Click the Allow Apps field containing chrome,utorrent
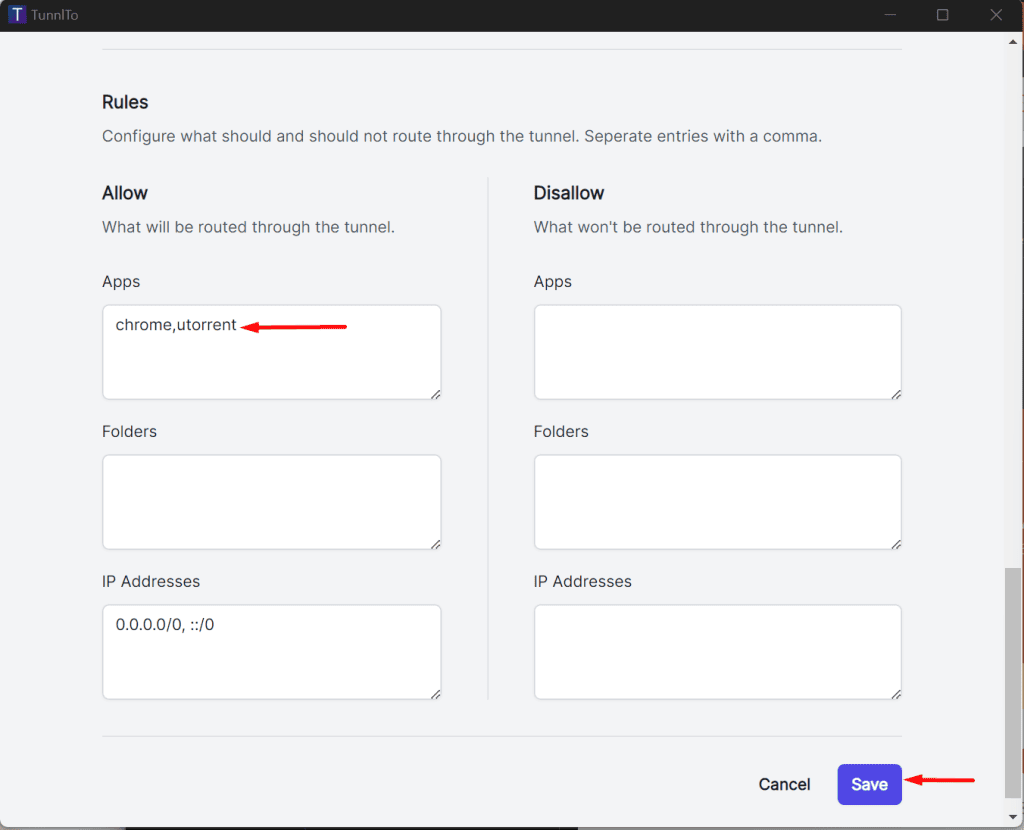Image resolution: width=1024 pixels, height=830 pixels. click(271, 350)
